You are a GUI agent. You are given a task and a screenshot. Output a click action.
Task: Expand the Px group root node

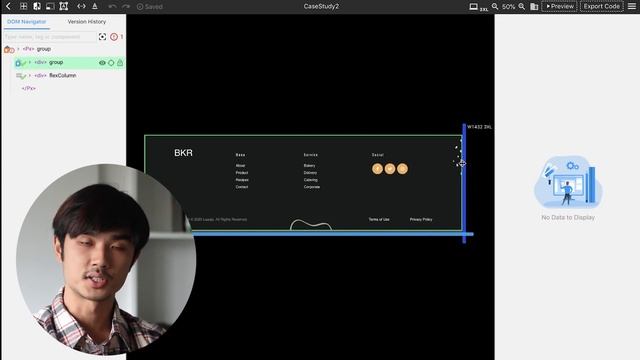point(18,49)
